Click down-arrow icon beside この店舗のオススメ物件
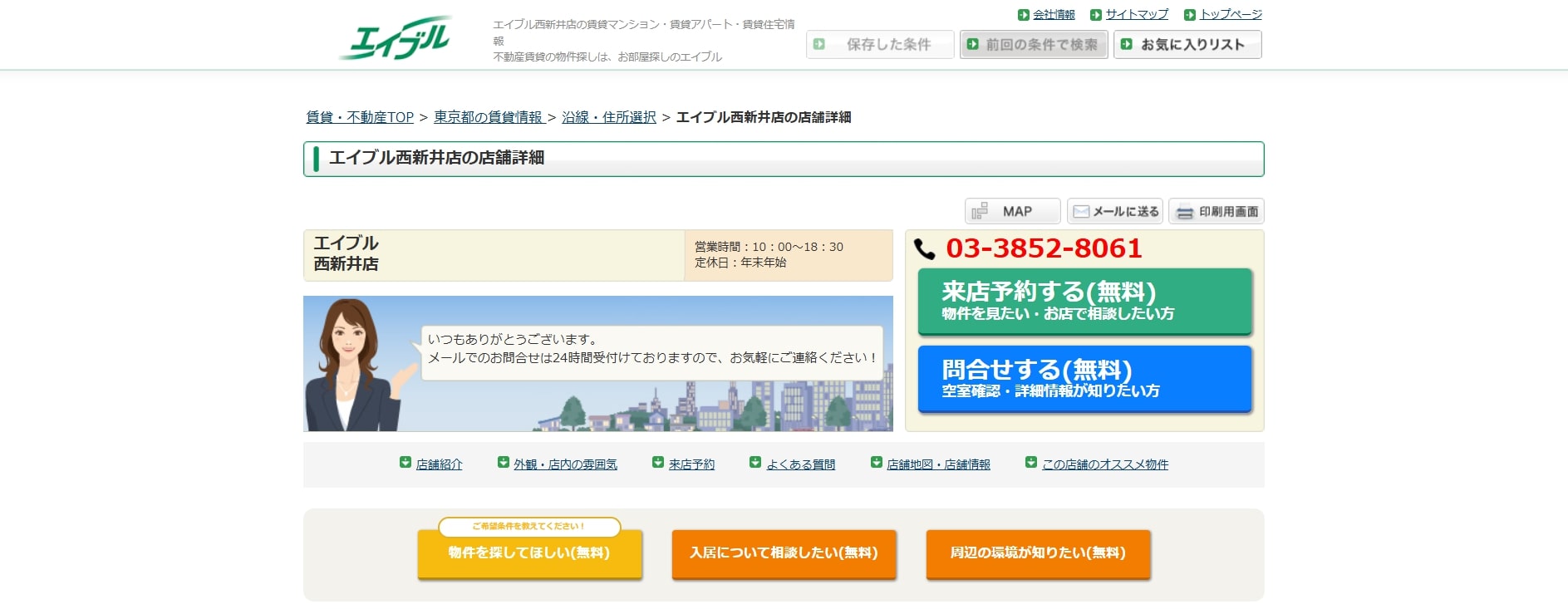 [1031, 462]
